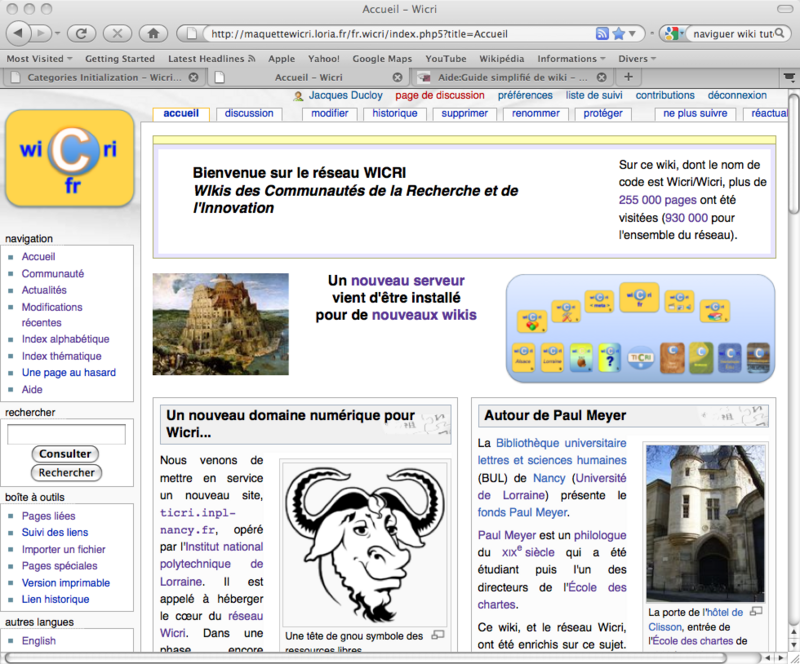Open the YouTube bookmark

[446, 59]
